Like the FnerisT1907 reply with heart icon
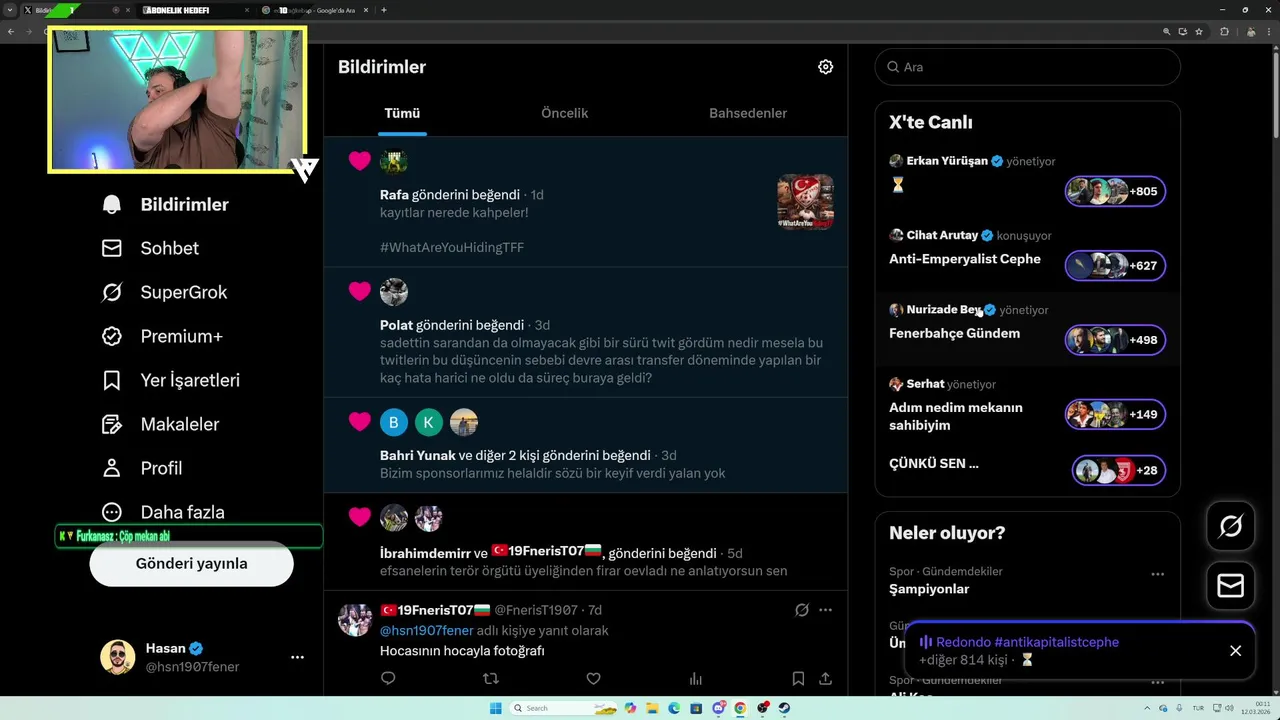The height and width of the screenshot is (720, 1280). (593, 678)
